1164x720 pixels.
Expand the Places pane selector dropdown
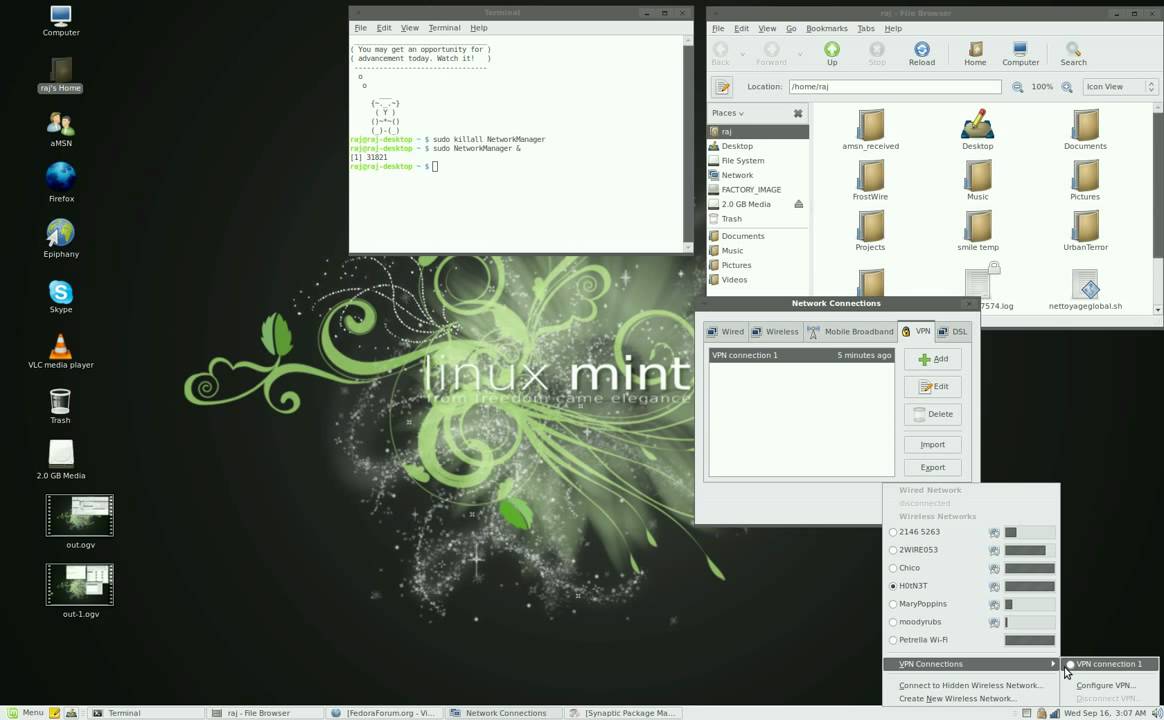pyautogui.click(x=728, y=114)
